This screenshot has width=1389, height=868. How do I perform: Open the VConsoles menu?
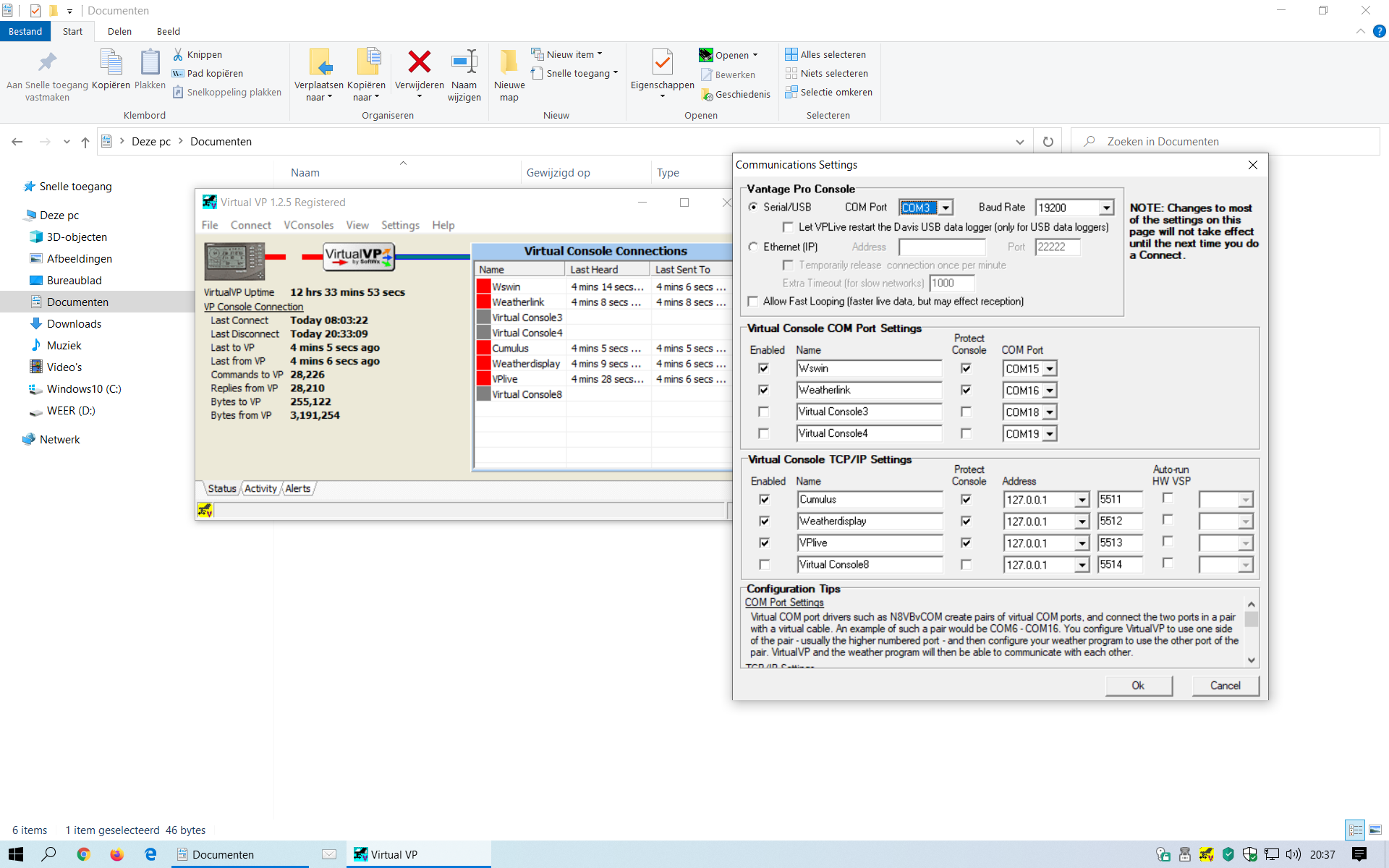[308, 225]
